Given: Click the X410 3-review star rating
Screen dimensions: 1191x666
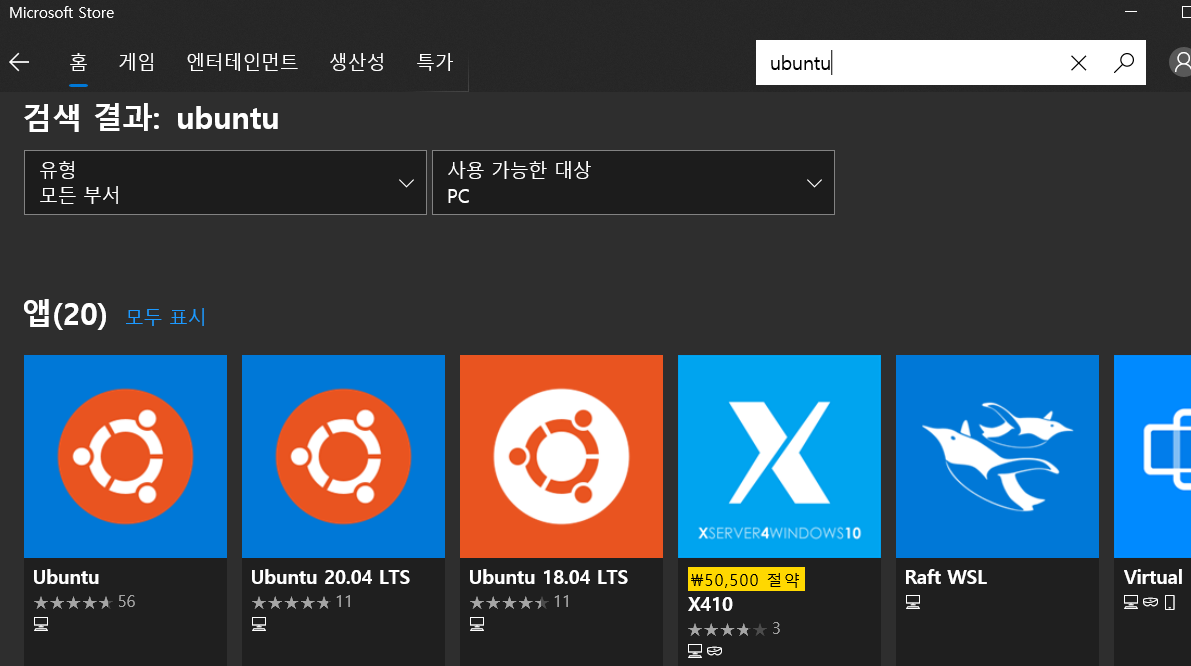Looking at the screenshot, I should 727,630.
